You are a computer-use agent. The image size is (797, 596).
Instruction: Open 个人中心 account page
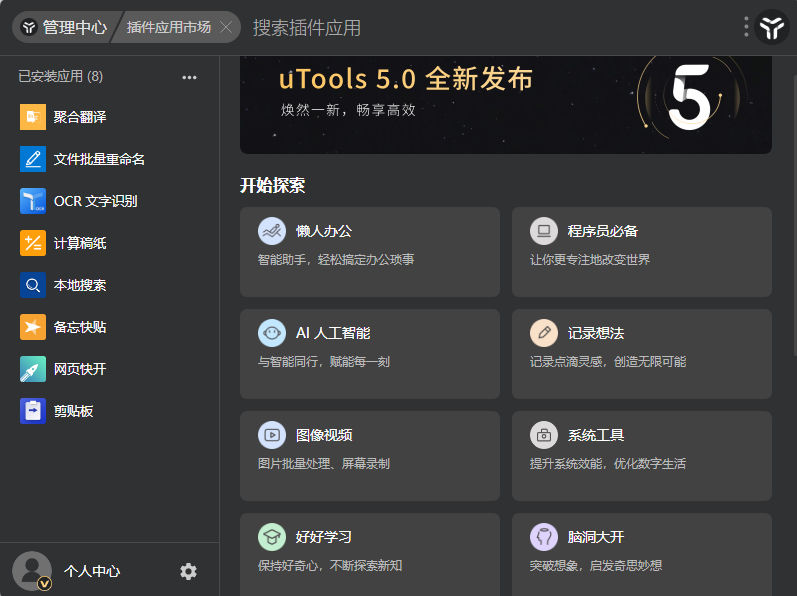click(92, 572)
